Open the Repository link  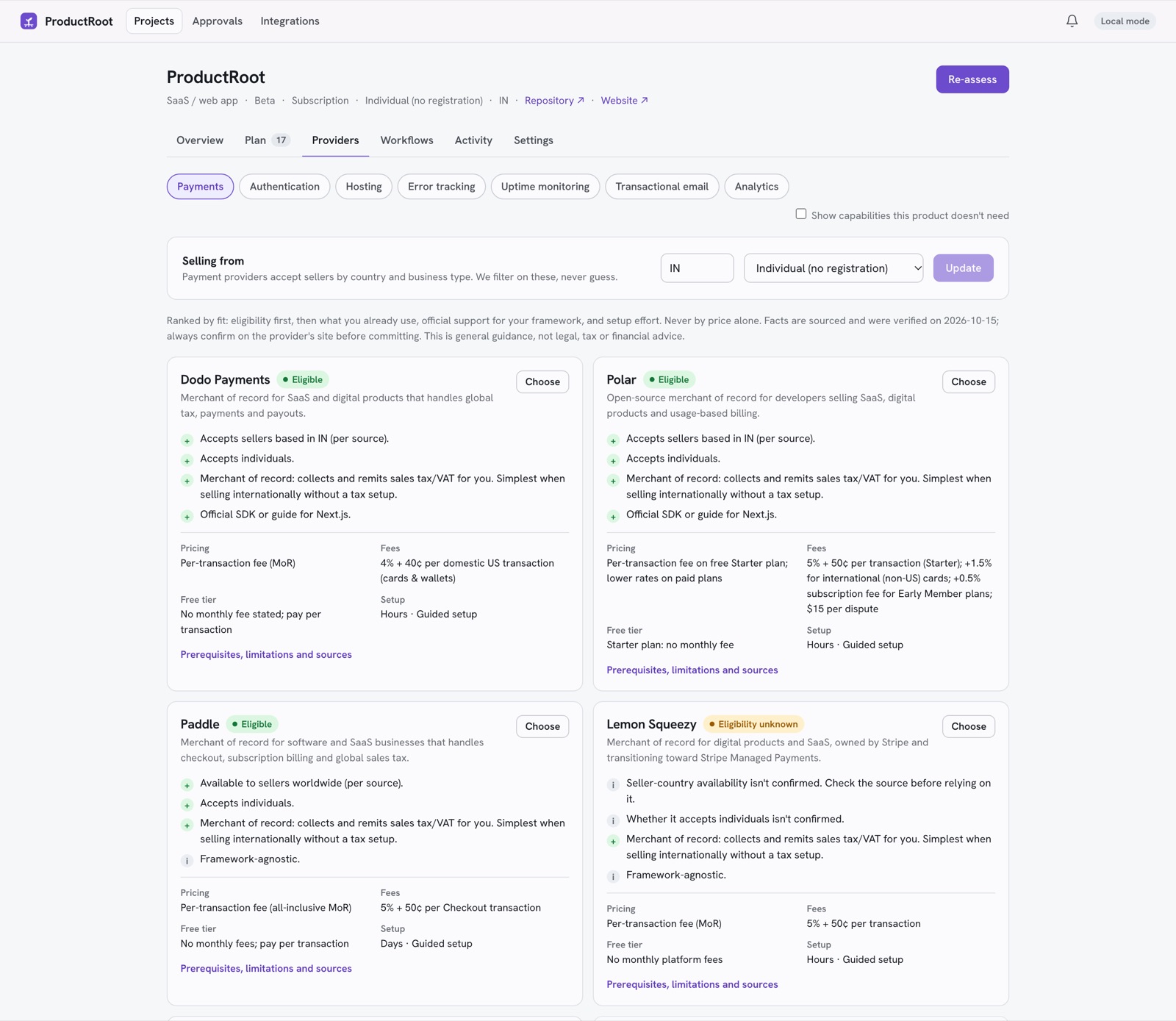tap(554, 101)
